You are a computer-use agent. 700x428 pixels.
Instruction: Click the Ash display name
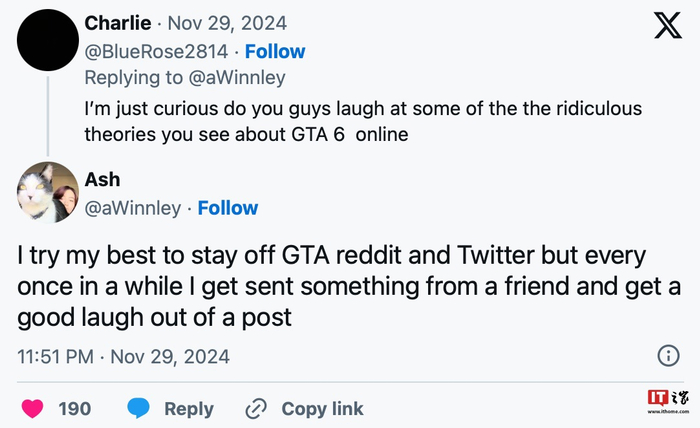[x=102, y=179]
